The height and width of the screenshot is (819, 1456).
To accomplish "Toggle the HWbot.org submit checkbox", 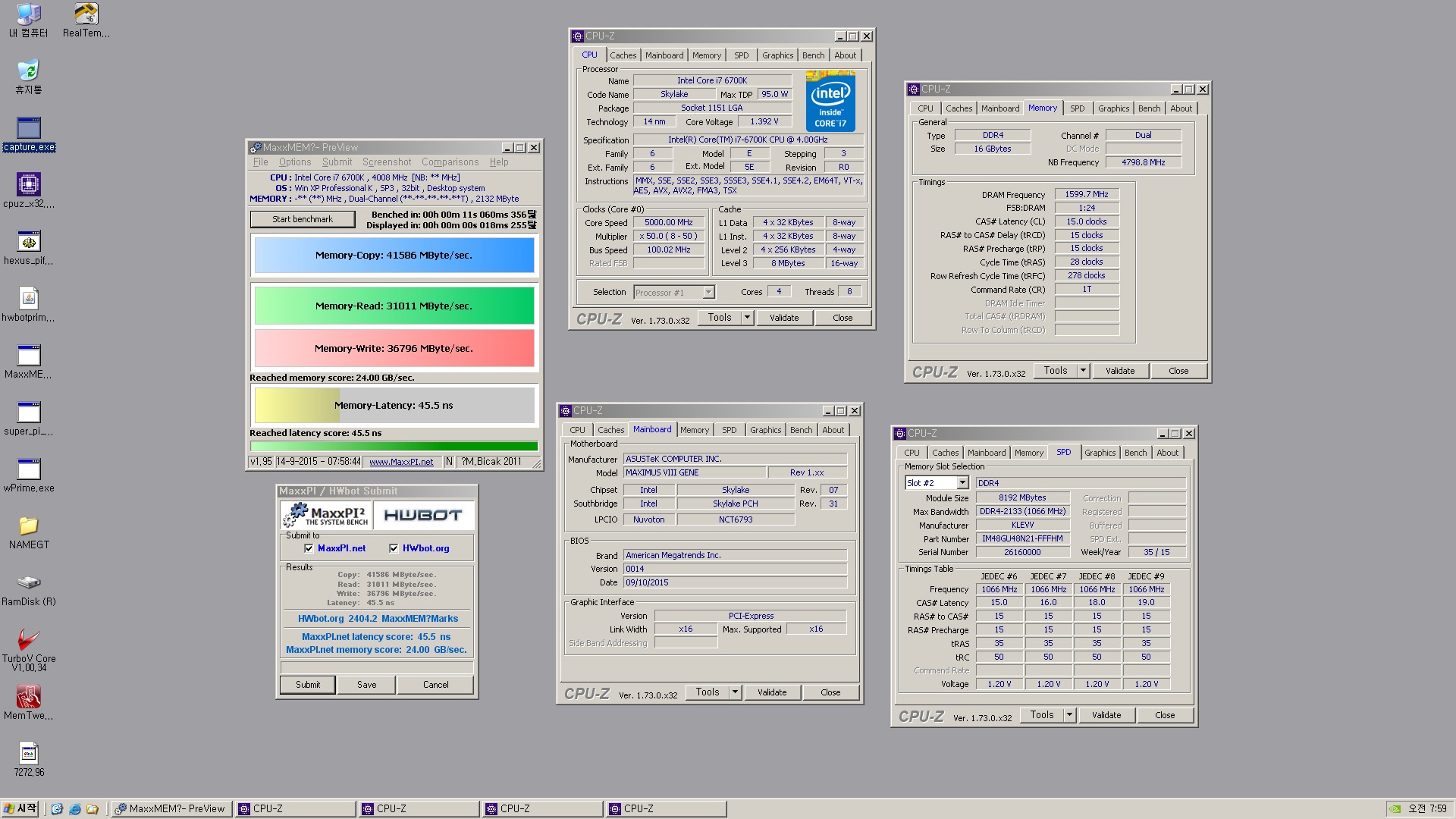I will pos(394,548).
